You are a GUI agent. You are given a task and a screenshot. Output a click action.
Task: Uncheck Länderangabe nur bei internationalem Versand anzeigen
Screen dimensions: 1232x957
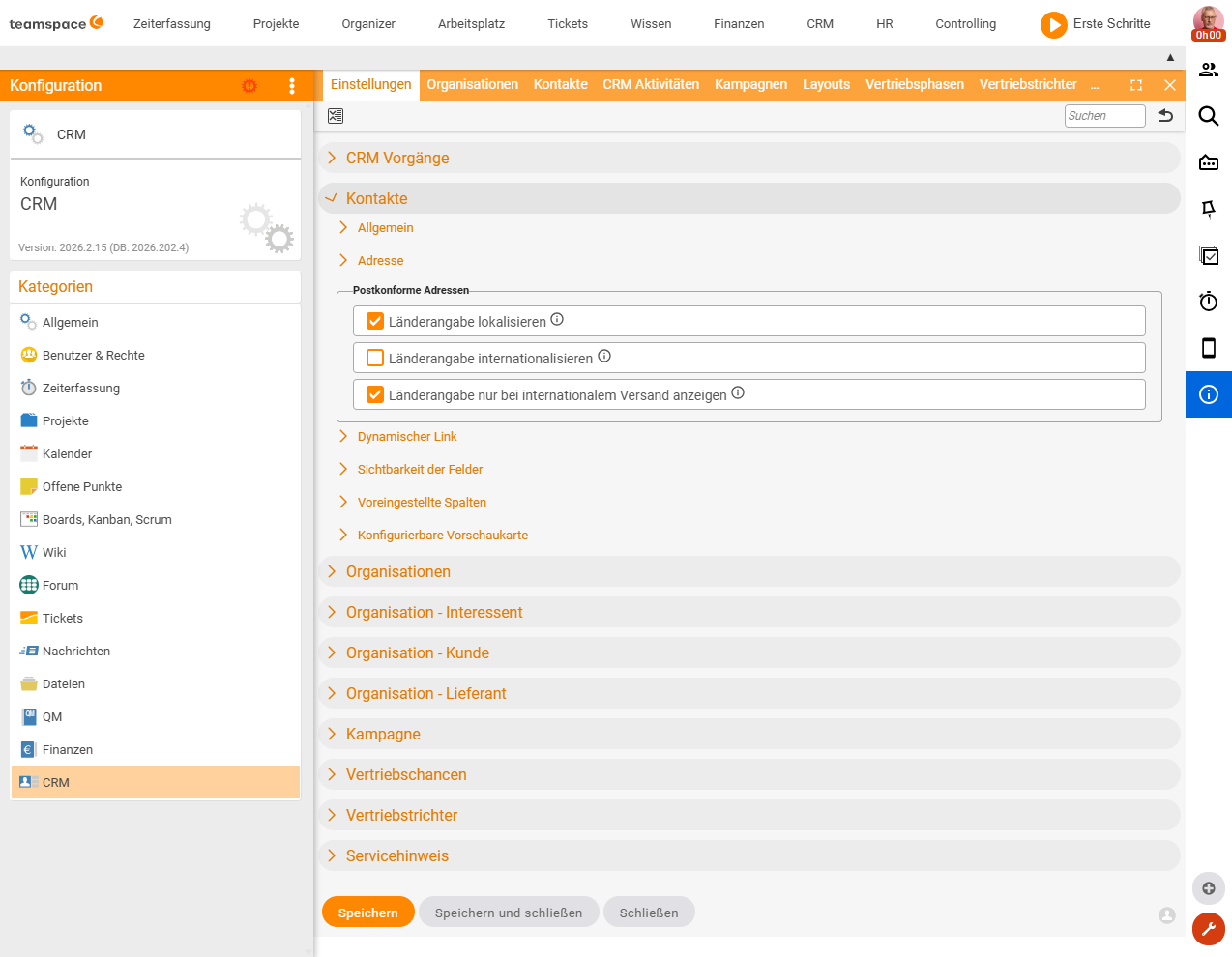tap(375, 394)
